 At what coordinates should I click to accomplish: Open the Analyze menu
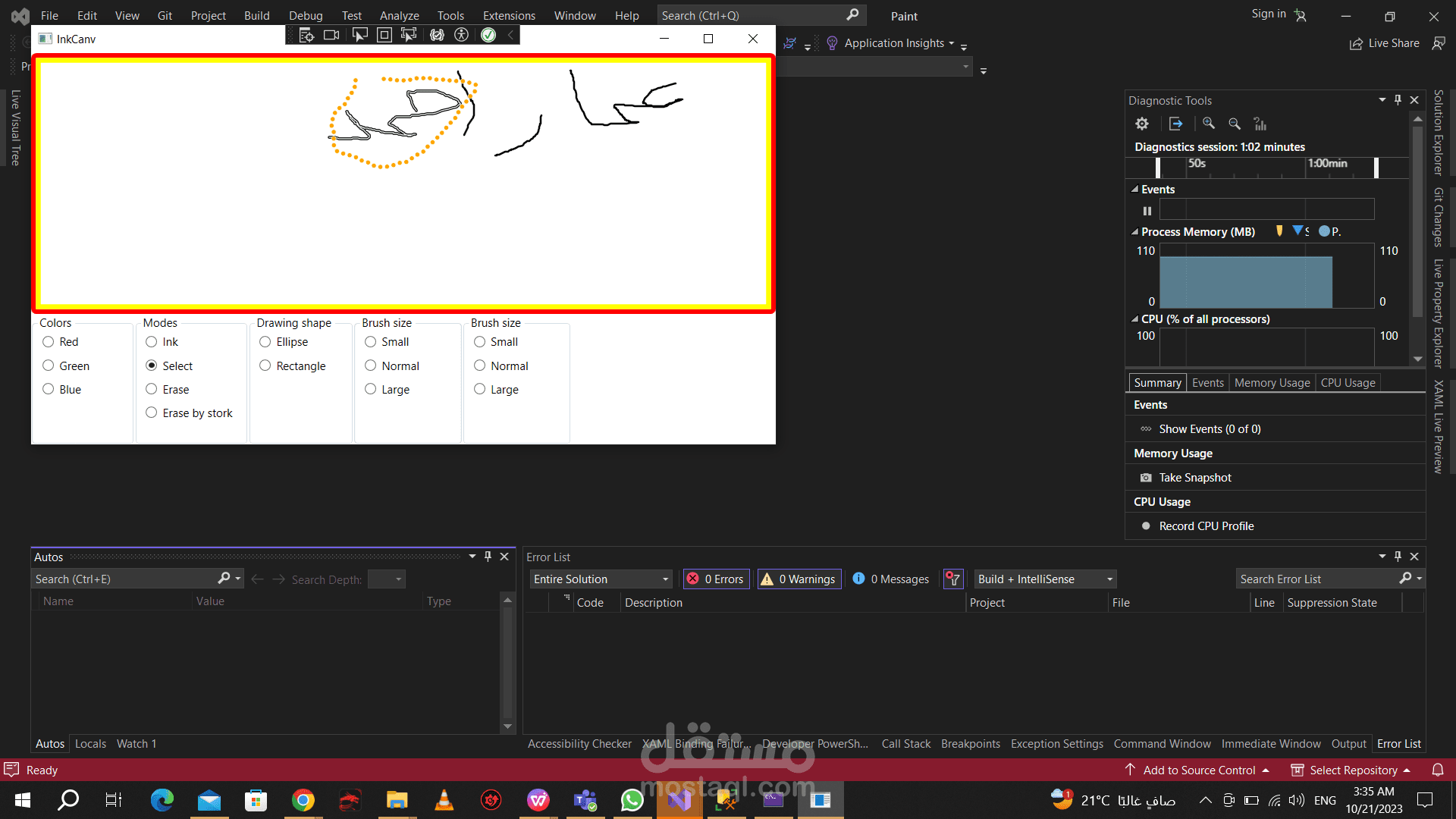(400, 15)
